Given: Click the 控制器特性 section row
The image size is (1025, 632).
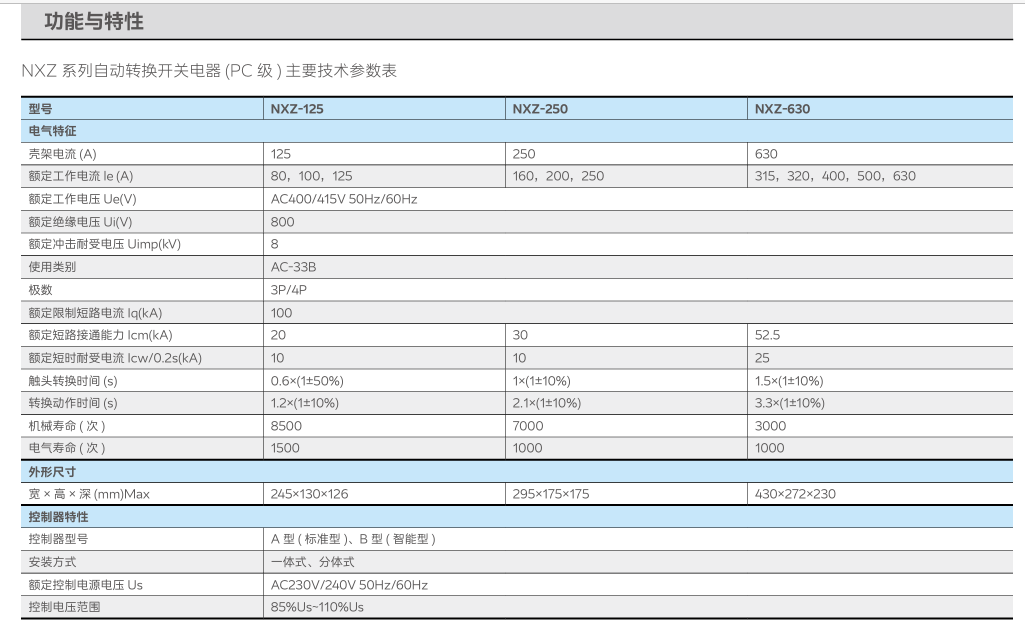Looking at the screenshot, I should [x=59, y=517].
